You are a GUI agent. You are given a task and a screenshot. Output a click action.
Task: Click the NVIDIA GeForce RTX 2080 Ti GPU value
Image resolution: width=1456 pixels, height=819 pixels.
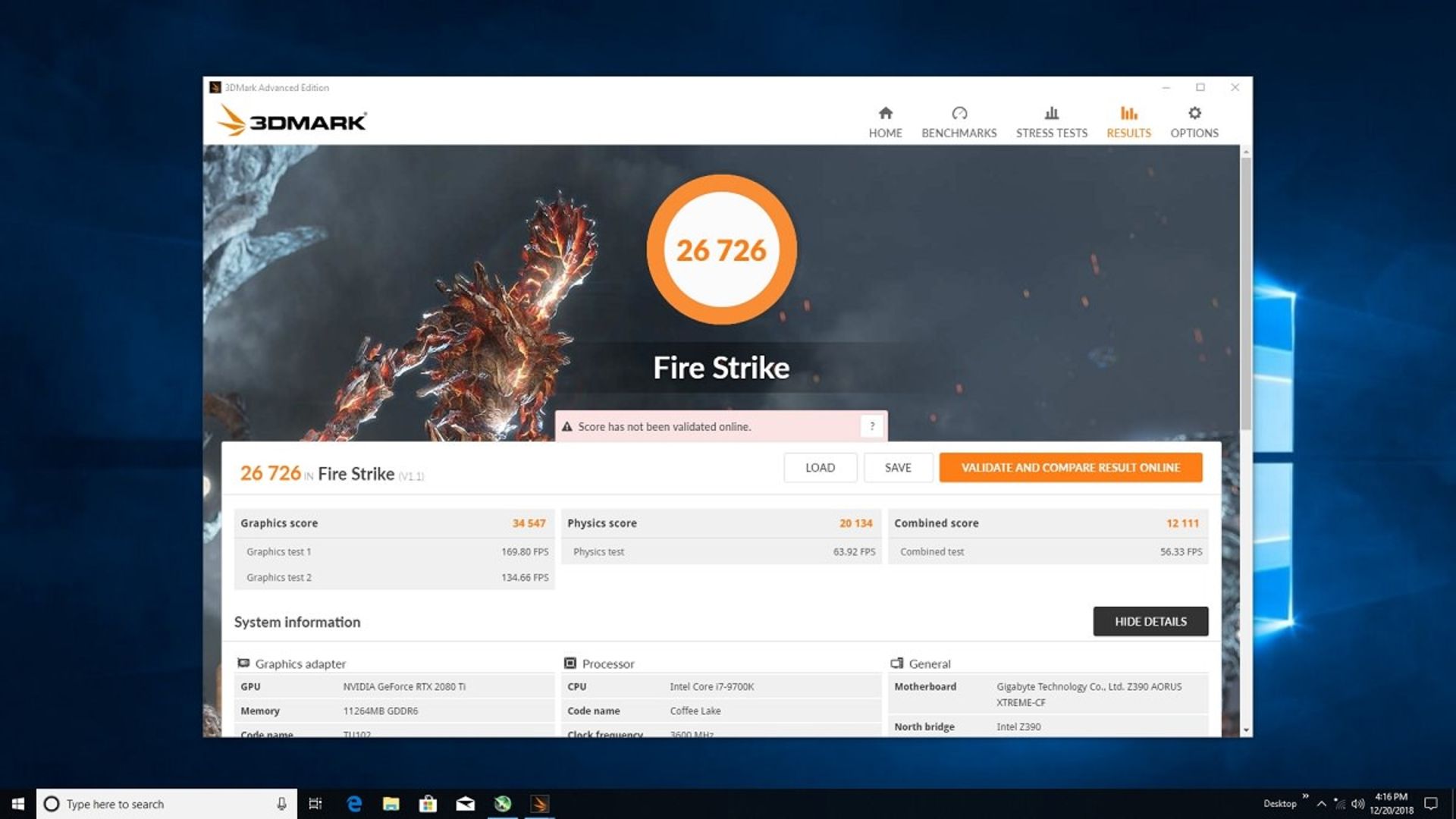point(404,686)
